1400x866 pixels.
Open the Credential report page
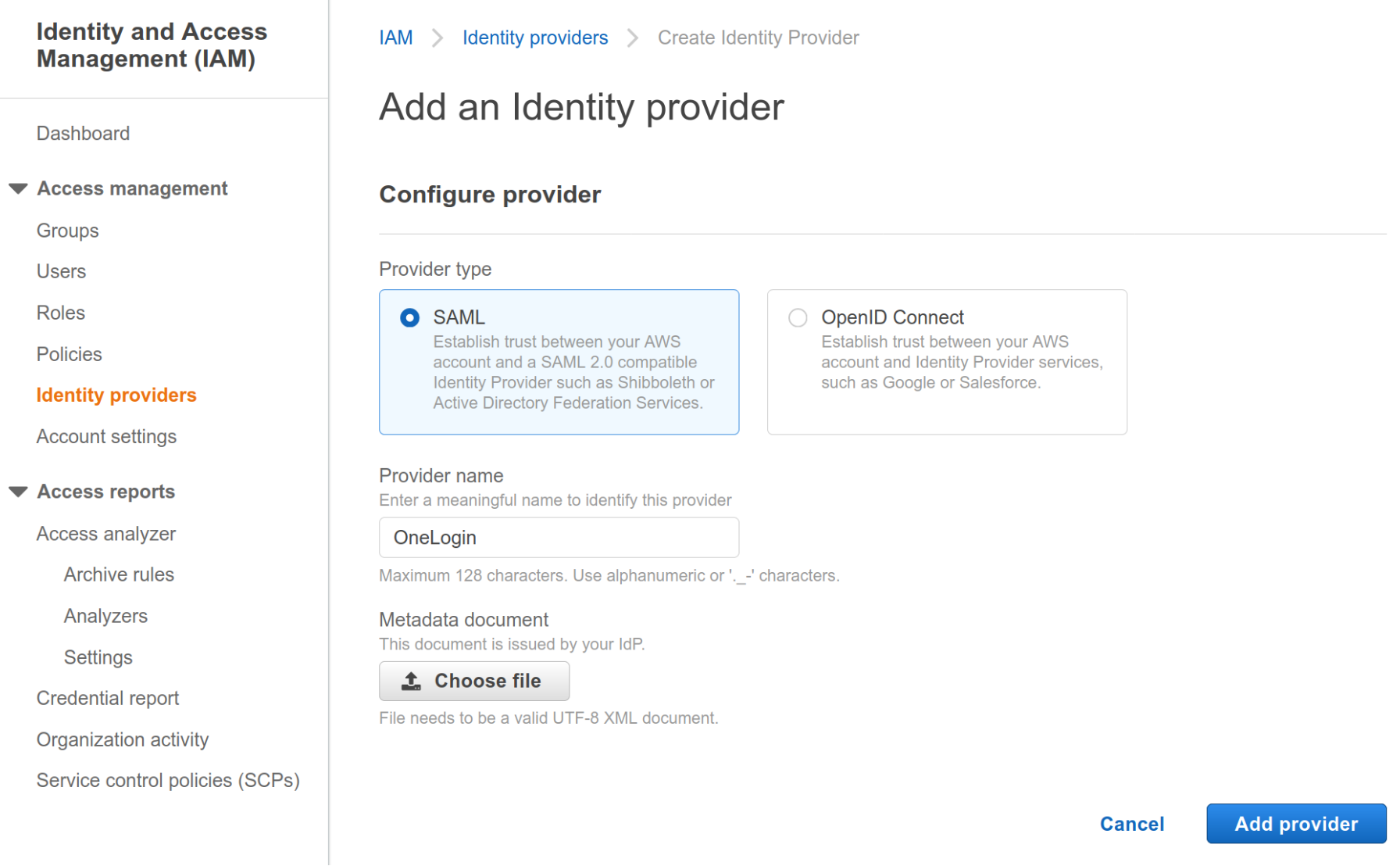pyautogui.click(x=108, y=698)
